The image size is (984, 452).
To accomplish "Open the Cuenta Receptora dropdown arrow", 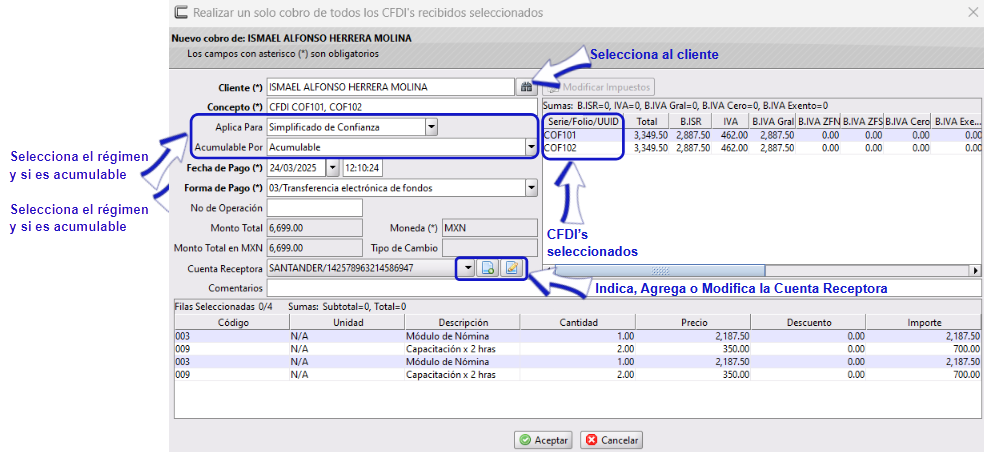I will coord(468,269).
